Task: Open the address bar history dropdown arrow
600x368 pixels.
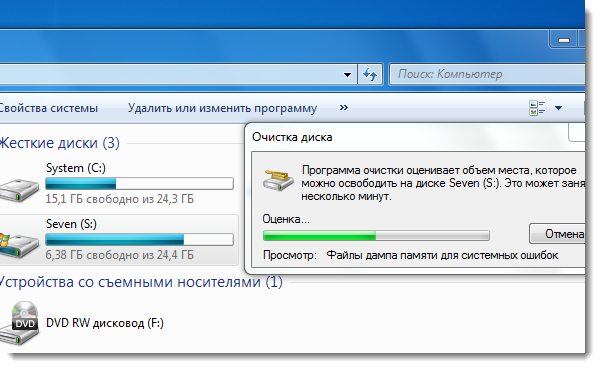Action: [x=347, y=75]
